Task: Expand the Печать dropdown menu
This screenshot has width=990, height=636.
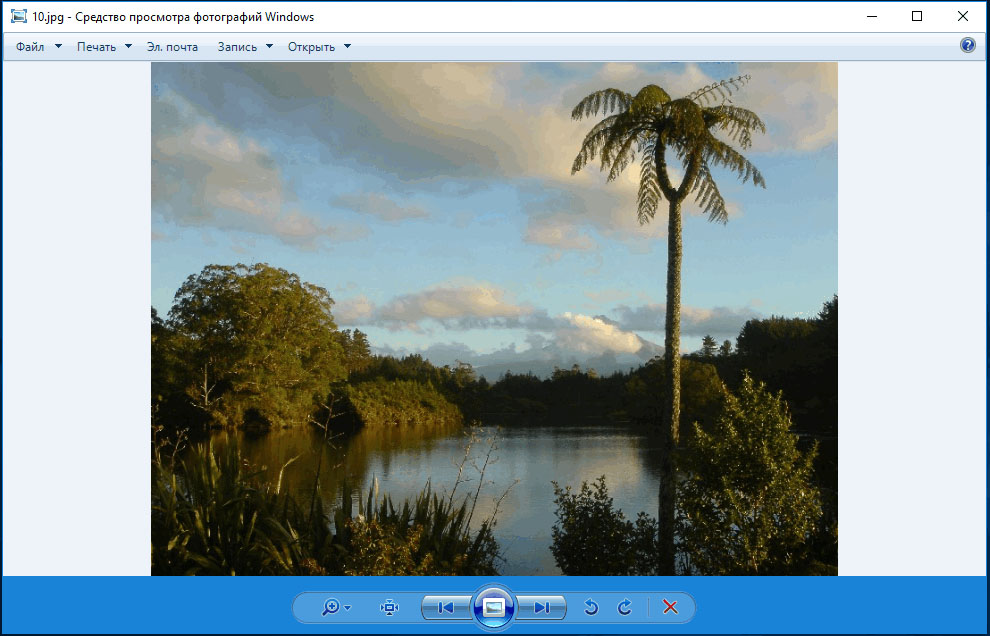Action: [x=104, y=47]
